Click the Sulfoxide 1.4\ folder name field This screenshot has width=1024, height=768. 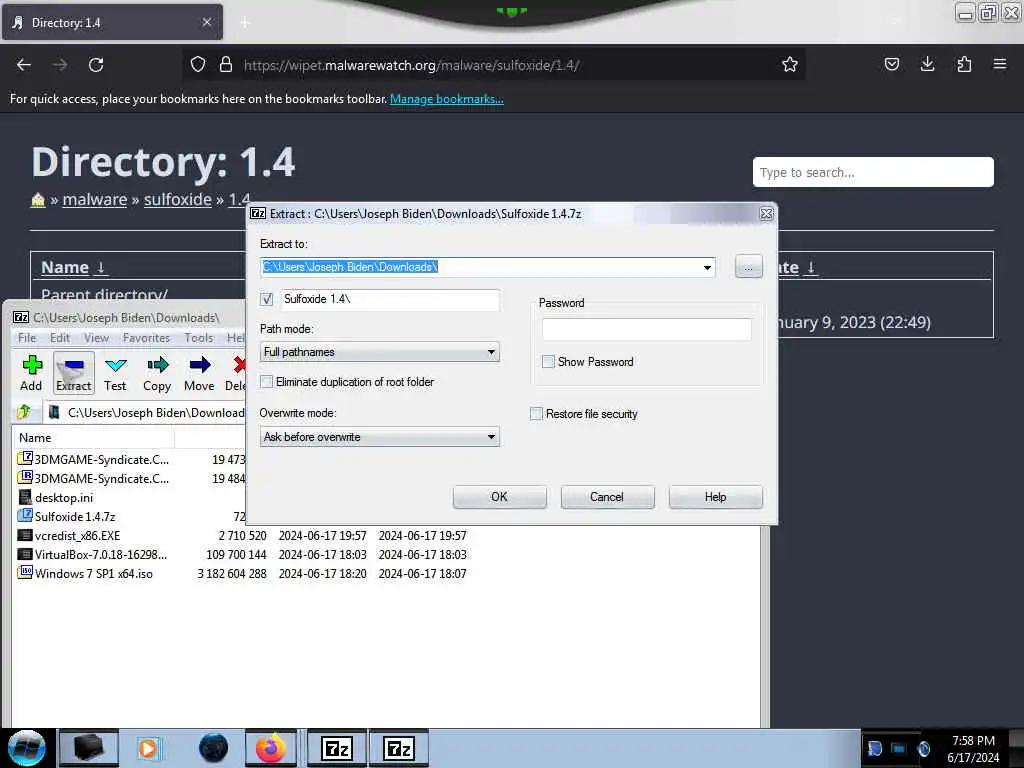[x=391, y=299]
